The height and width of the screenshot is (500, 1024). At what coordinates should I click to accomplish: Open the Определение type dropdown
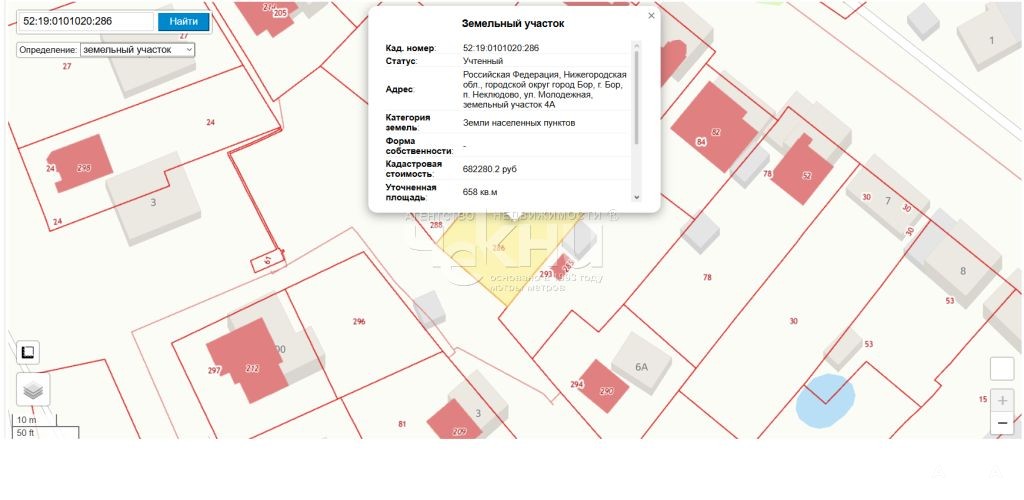point(138,49)
